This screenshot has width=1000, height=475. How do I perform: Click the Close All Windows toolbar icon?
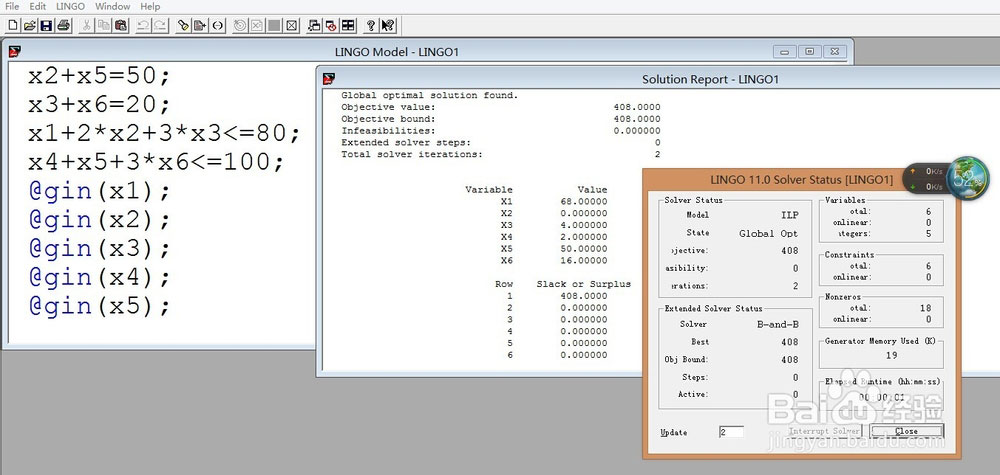(331, 26)
